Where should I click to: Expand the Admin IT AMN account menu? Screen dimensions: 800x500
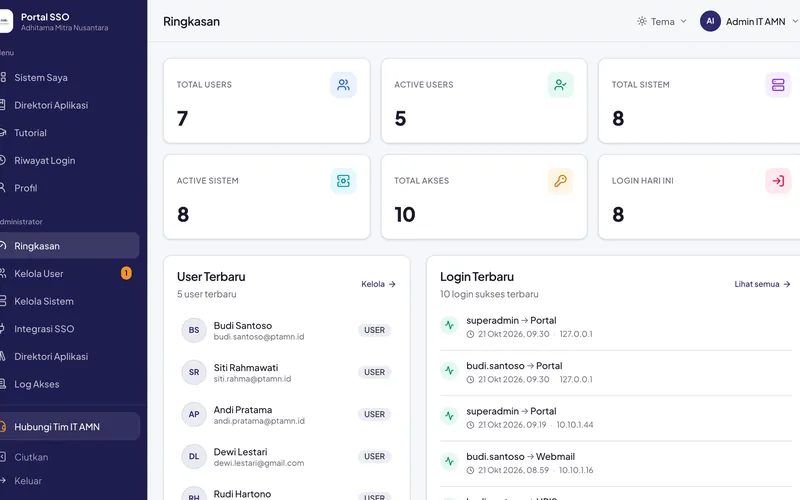(x=748, y=21)
